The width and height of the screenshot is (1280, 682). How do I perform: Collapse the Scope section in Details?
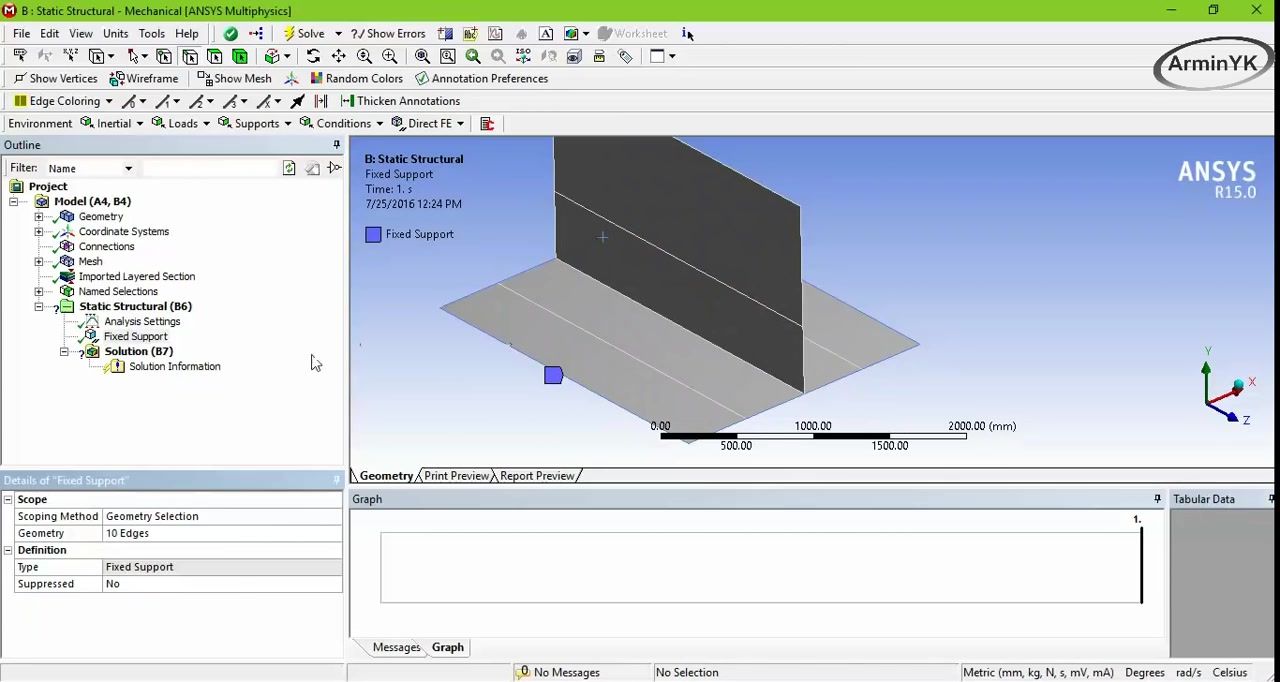click(8, 499)
